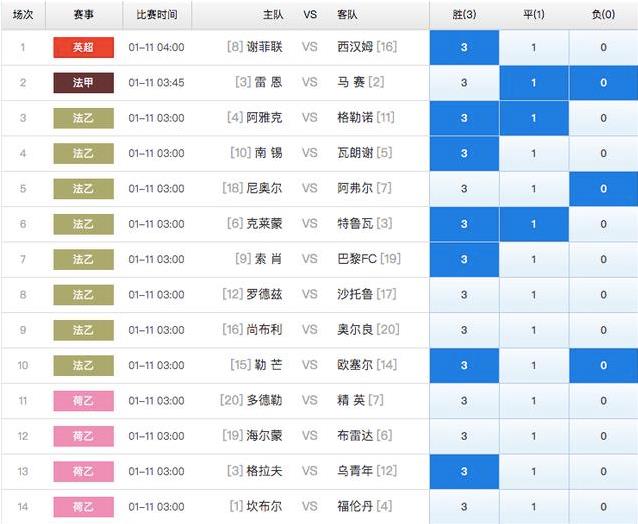The height and width of the screenshot is (524, 638).
Task: Deselect win (3) for 格拉夫 vs 乌青年
Action: pyautogui.click(x=464, y=472)
